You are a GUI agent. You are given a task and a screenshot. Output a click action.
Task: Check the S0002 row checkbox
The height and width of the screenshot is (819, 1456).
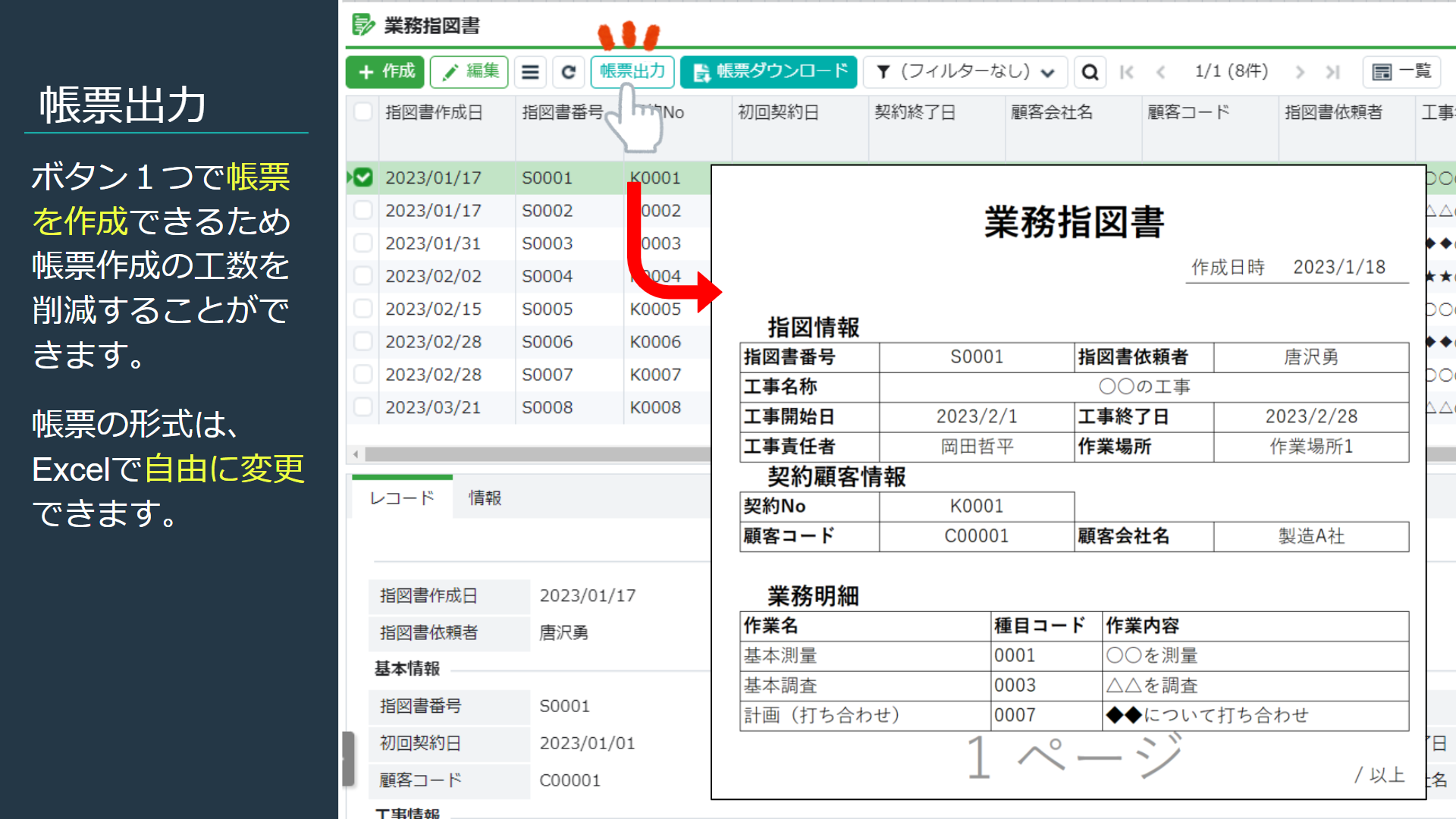(363, 210)
